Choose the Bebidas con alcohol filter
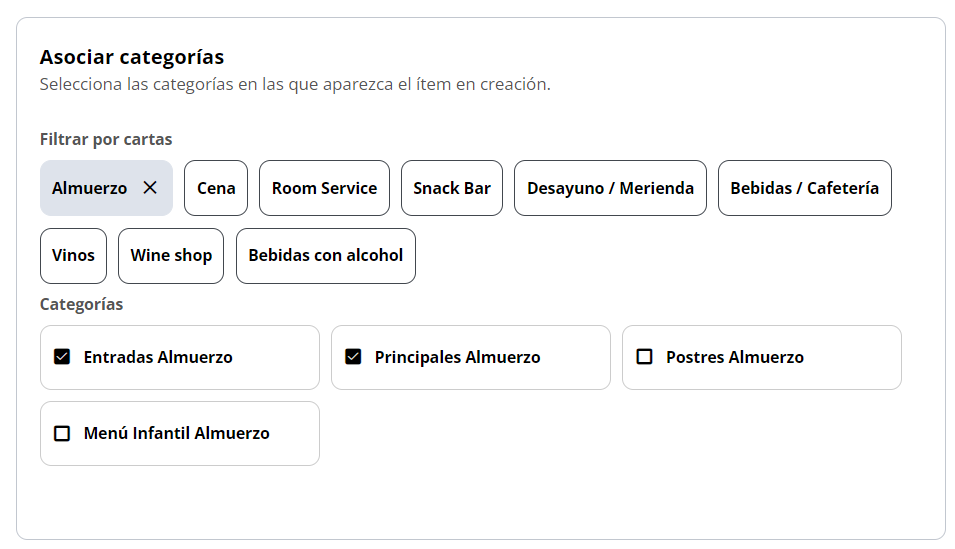955x549 pixels. click(x=326, y=255)
